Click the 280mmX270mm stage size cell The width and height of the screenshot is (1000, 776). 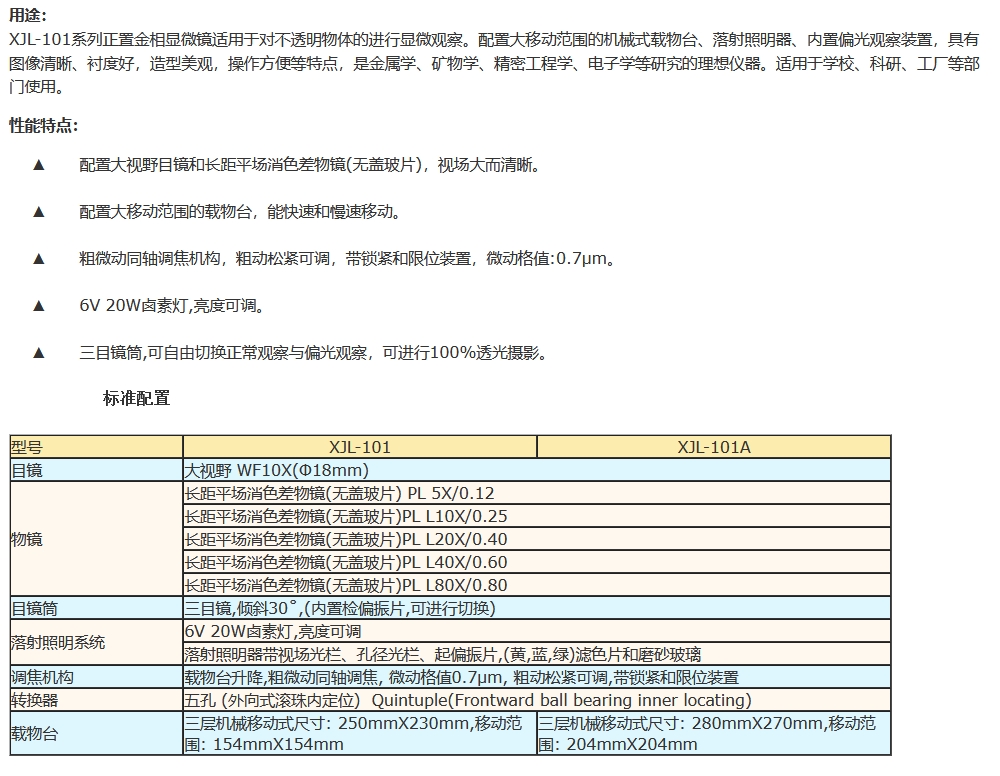(714, 733)
